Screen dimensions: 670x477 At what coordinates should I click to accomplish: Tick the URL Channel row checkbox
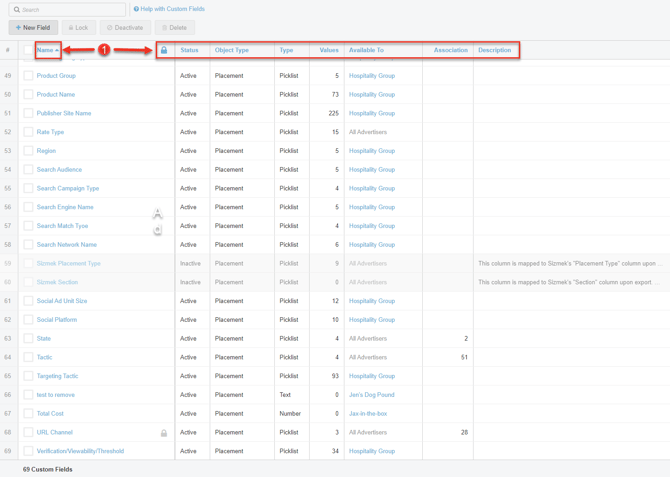point(28,433)
